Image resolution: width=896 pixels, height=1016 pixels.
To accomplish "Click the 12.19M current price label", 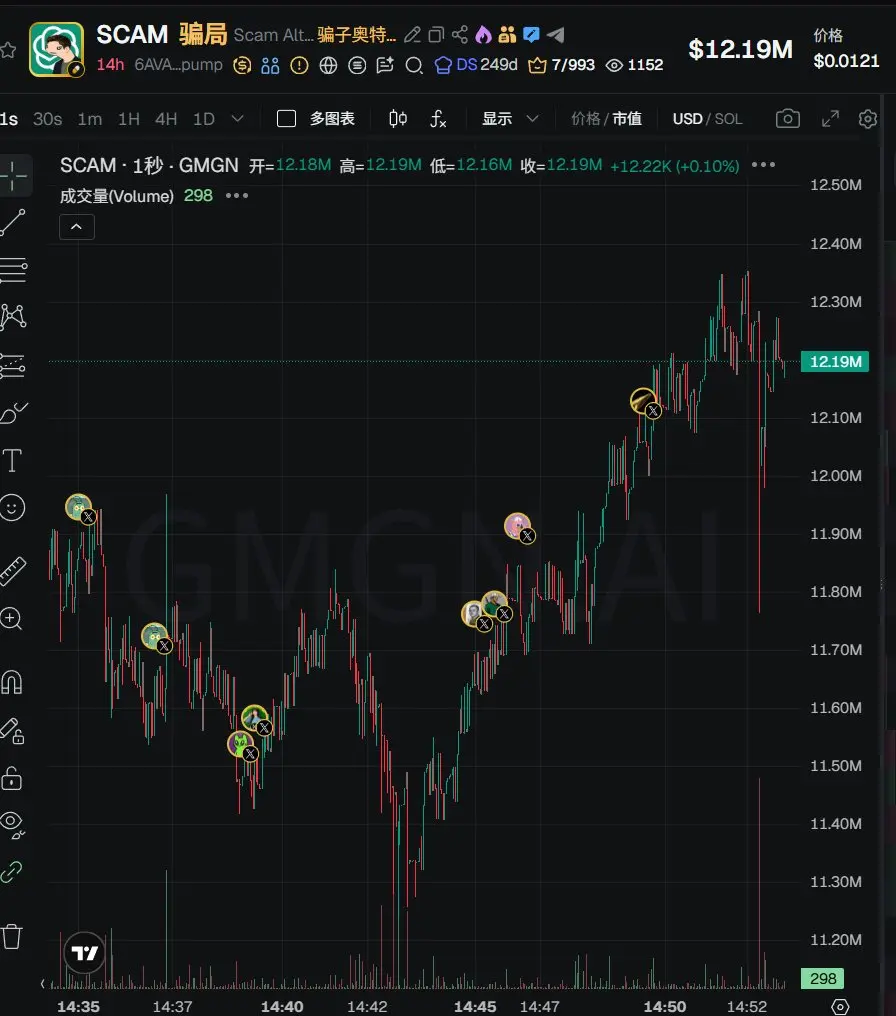I will point(835,362).
